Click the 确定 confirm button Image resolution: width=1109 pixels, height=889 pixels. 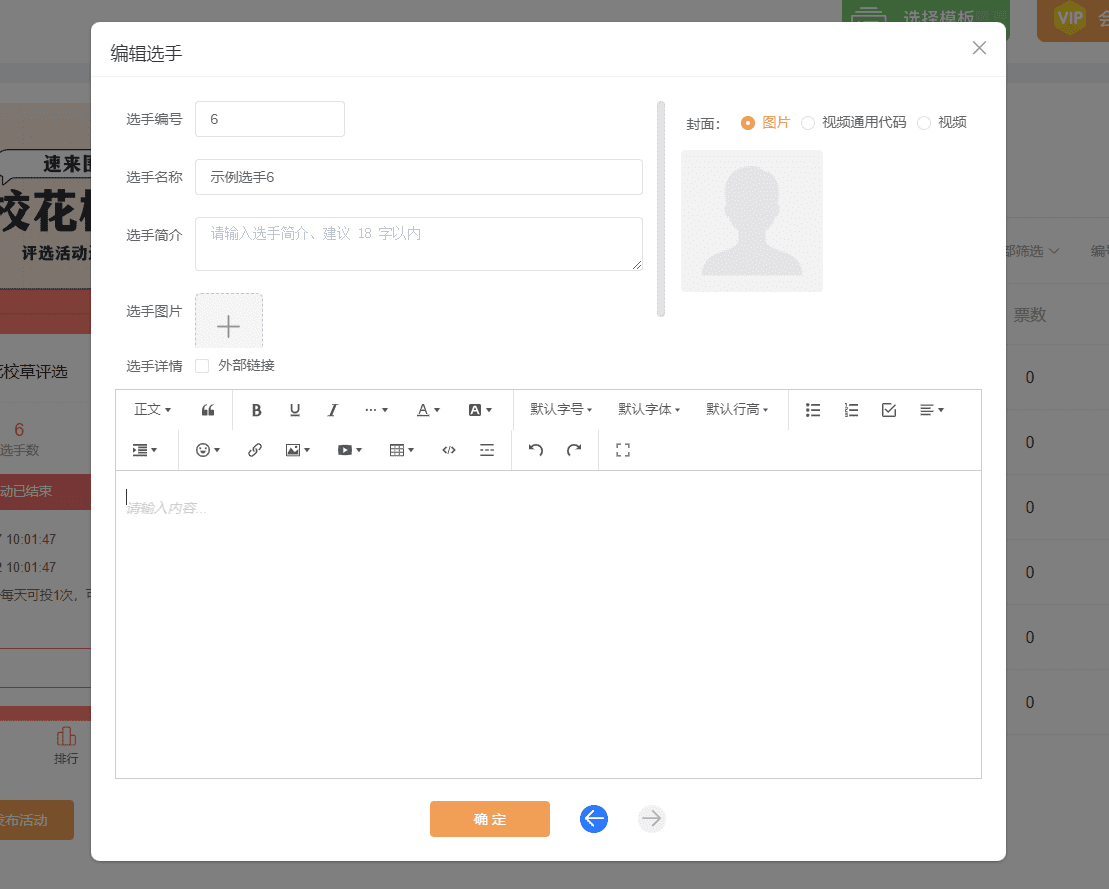coord(489,819)
